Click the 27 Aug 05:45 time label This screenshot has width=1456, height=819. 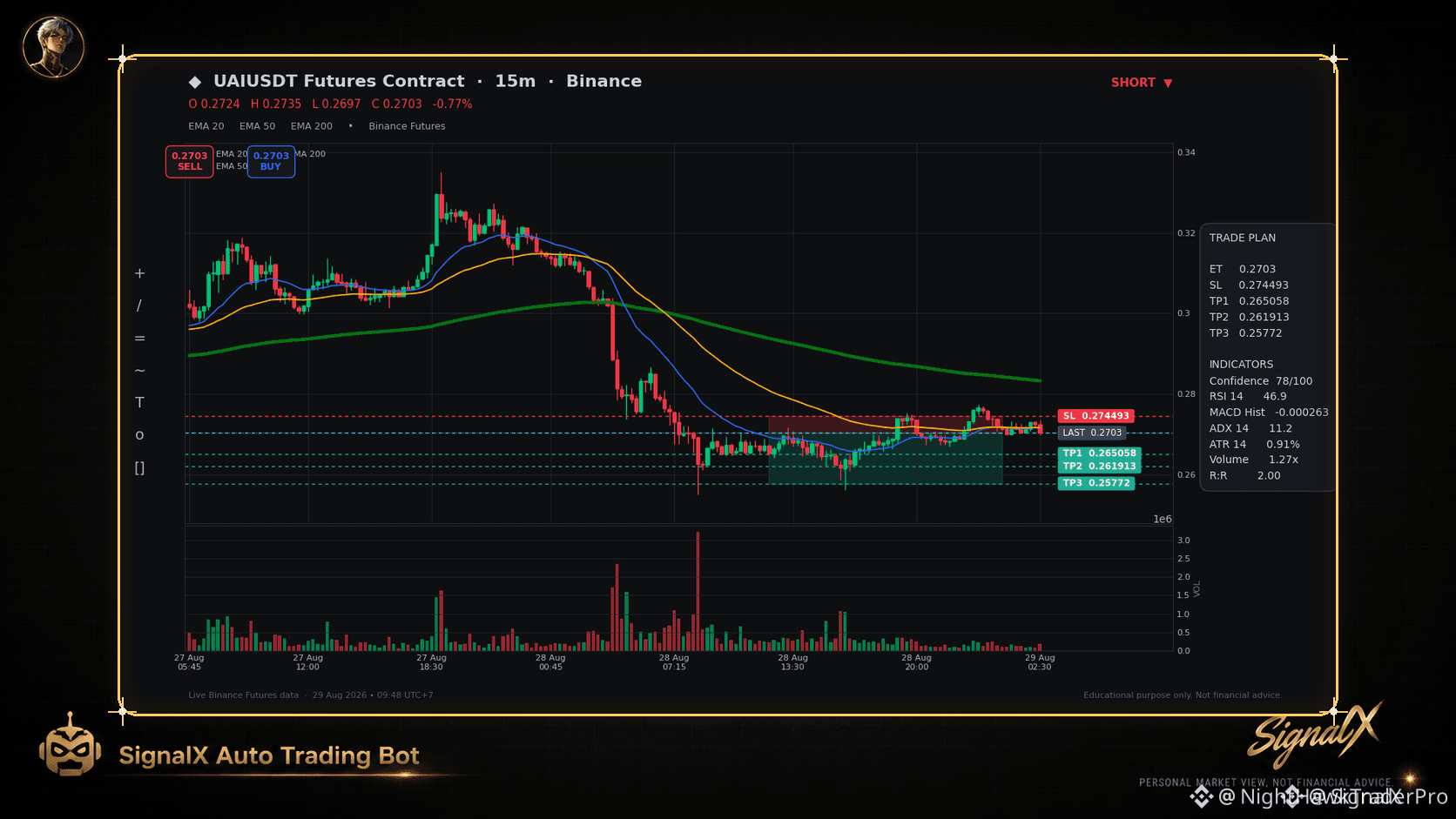pos(189,662)
